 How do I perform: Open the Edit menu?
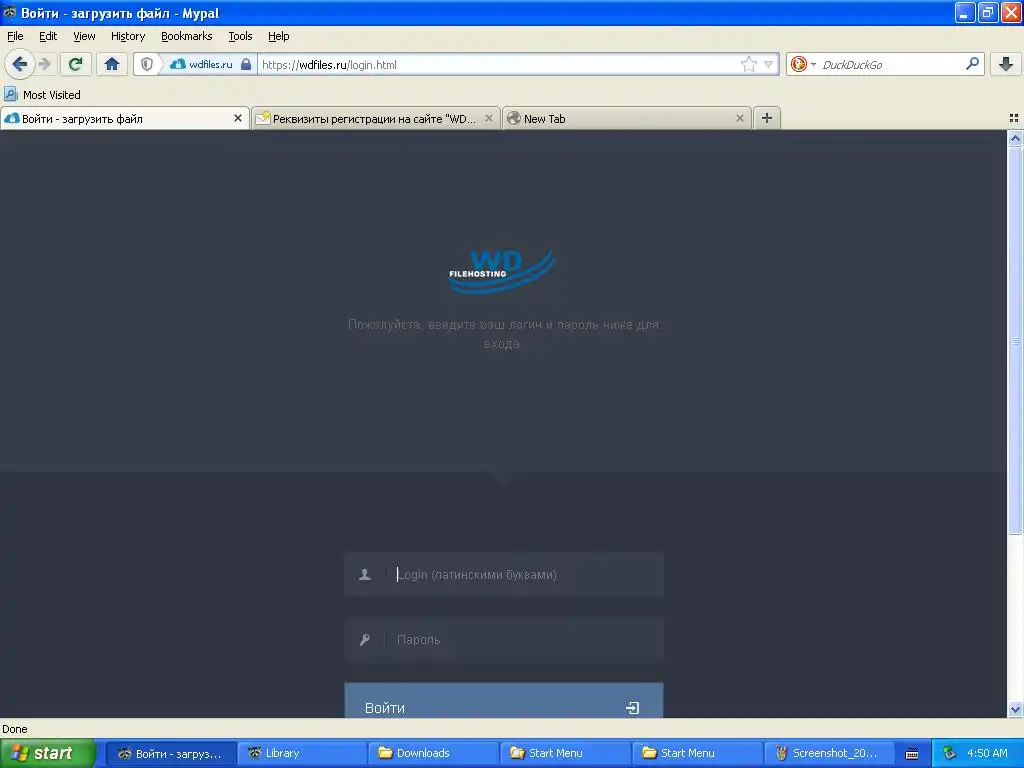48,36
